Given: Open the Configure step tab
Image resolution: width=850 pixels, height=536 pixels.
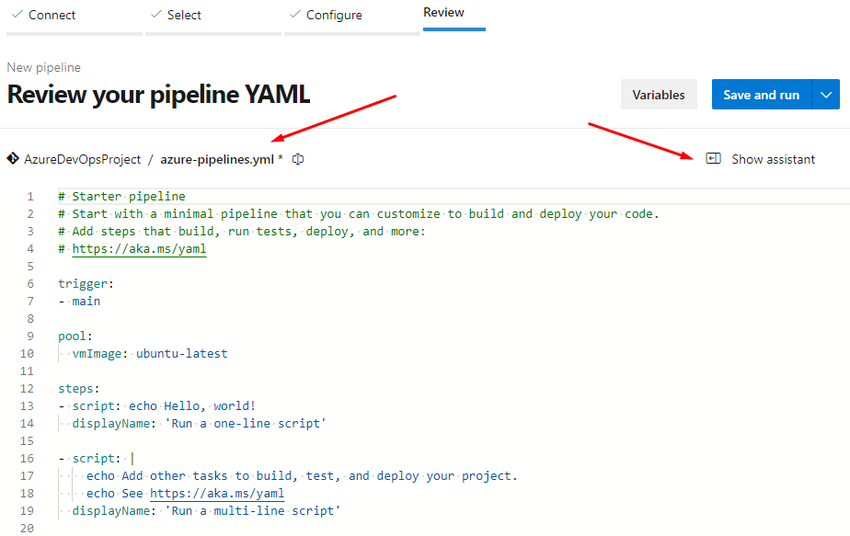Looking at the screenshot, I should point(334,15).
